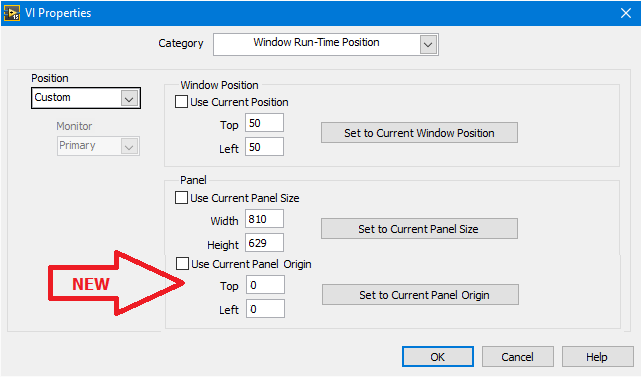Open Help for this dialog
Image resolution: width=641 pixels, height=377 pixels.
pyautogui.click(x=597, y=357)
